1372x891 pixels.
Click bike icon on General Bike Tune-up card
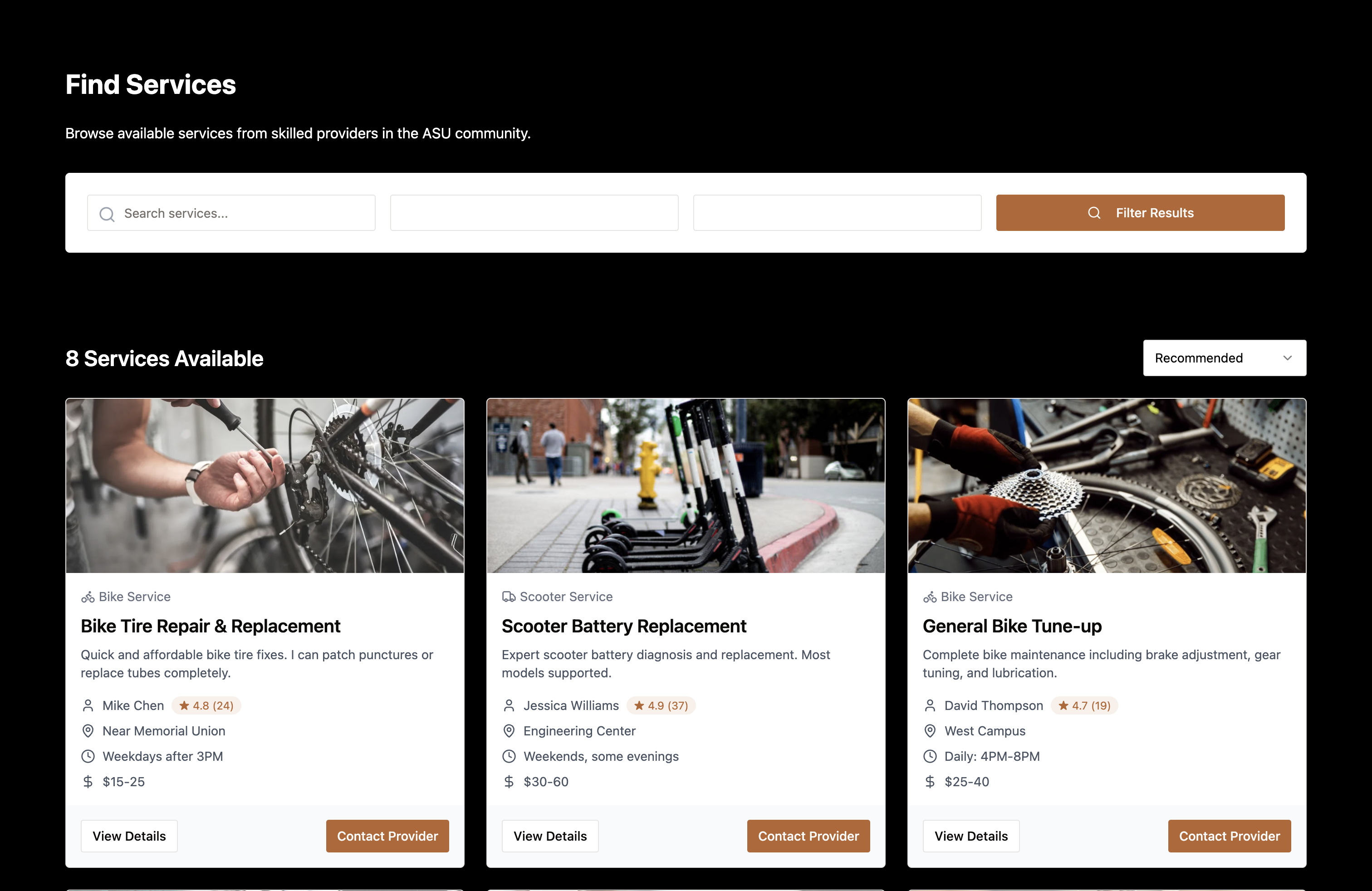pos(929,597)
